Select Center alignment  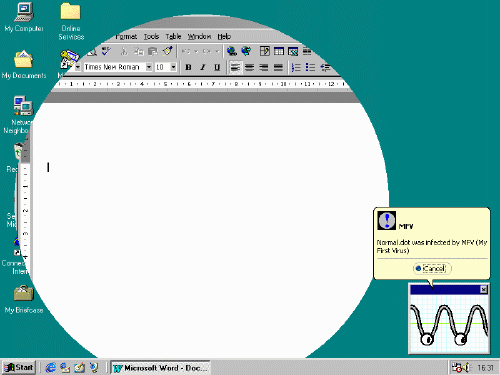click(249, 67)
